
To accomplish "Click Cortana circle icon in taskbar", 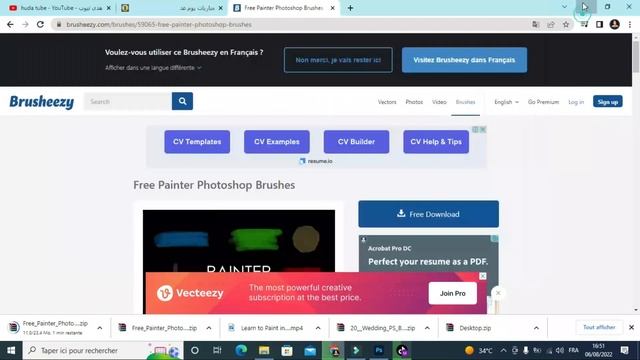I will 195,350.
